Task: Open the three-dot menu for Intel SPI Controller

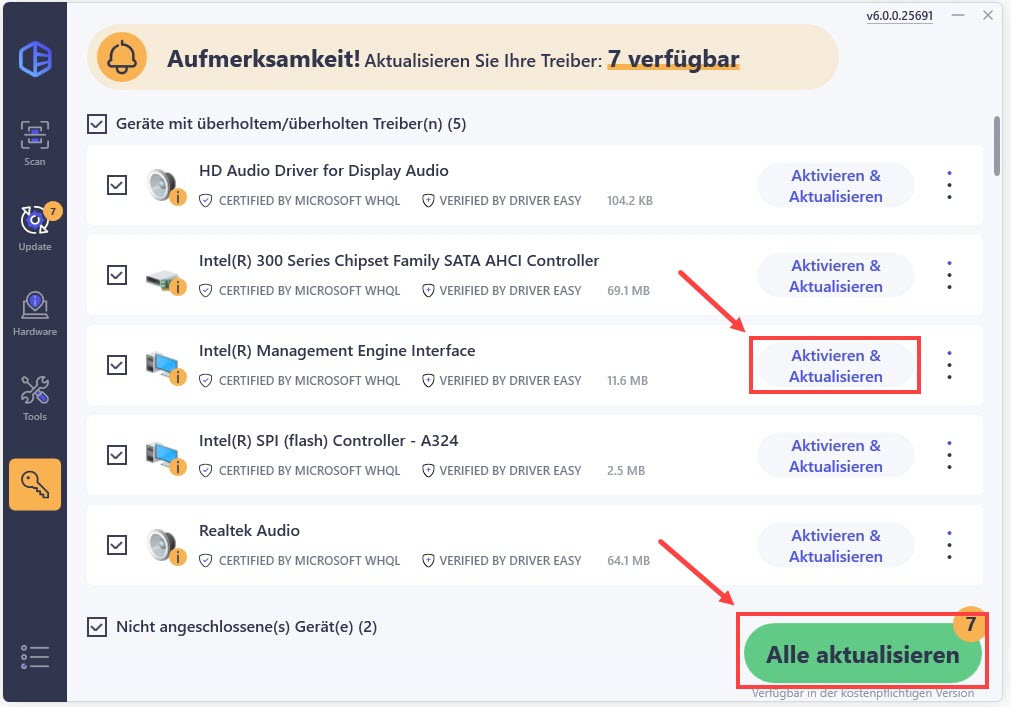Action: [948, 454]
